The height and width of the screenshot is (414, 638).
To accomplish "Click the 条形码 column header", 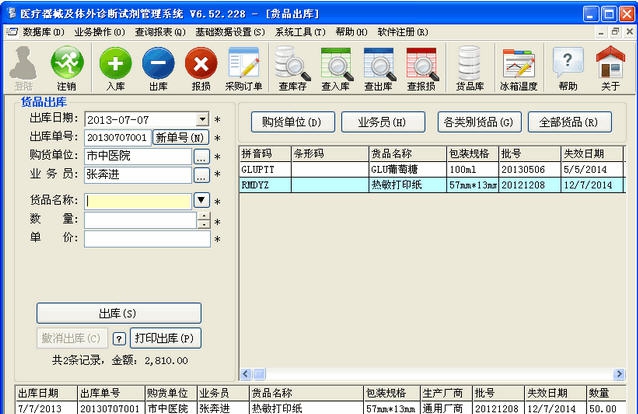I will coord(330,153).
